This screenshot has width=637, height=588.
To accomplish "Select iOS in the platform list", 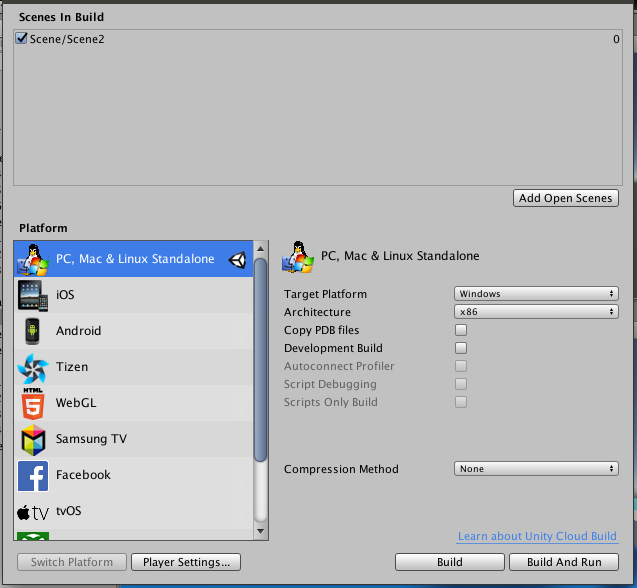I will [133, 295].
